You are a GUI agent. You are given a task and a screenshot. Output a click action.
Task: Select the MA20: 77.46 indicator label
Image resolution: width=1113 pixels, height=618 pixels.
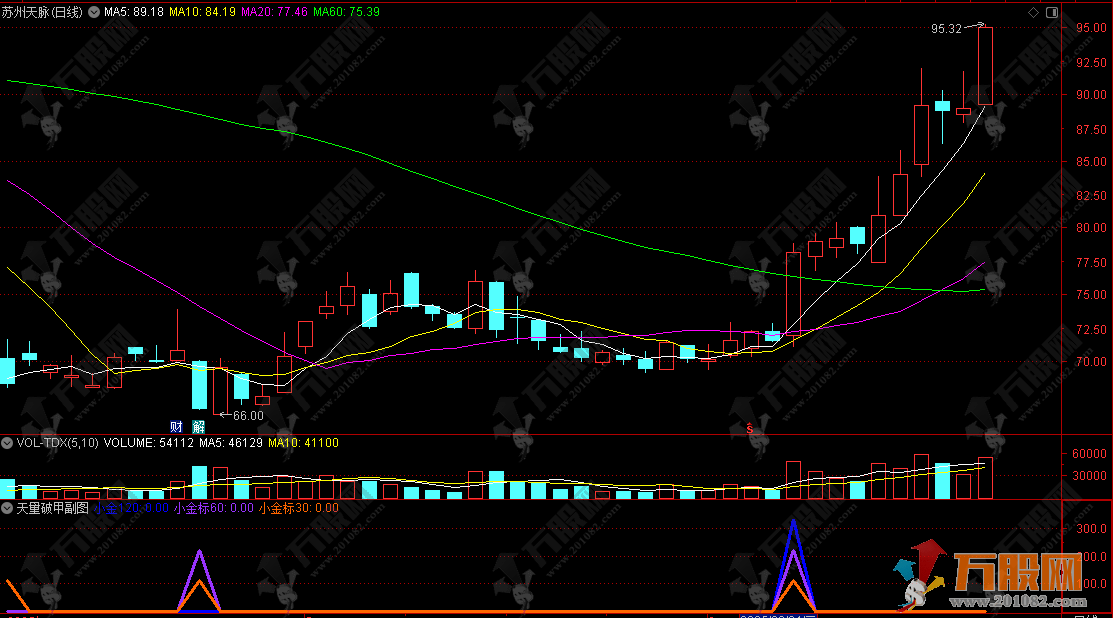[x=275, y=12]
